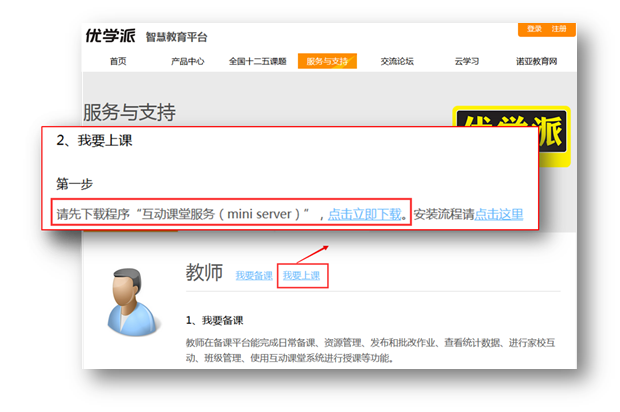The height and width of the screenshot is (412, 620).
Task: Click the 注册 register button
Action: pos(559,29)
